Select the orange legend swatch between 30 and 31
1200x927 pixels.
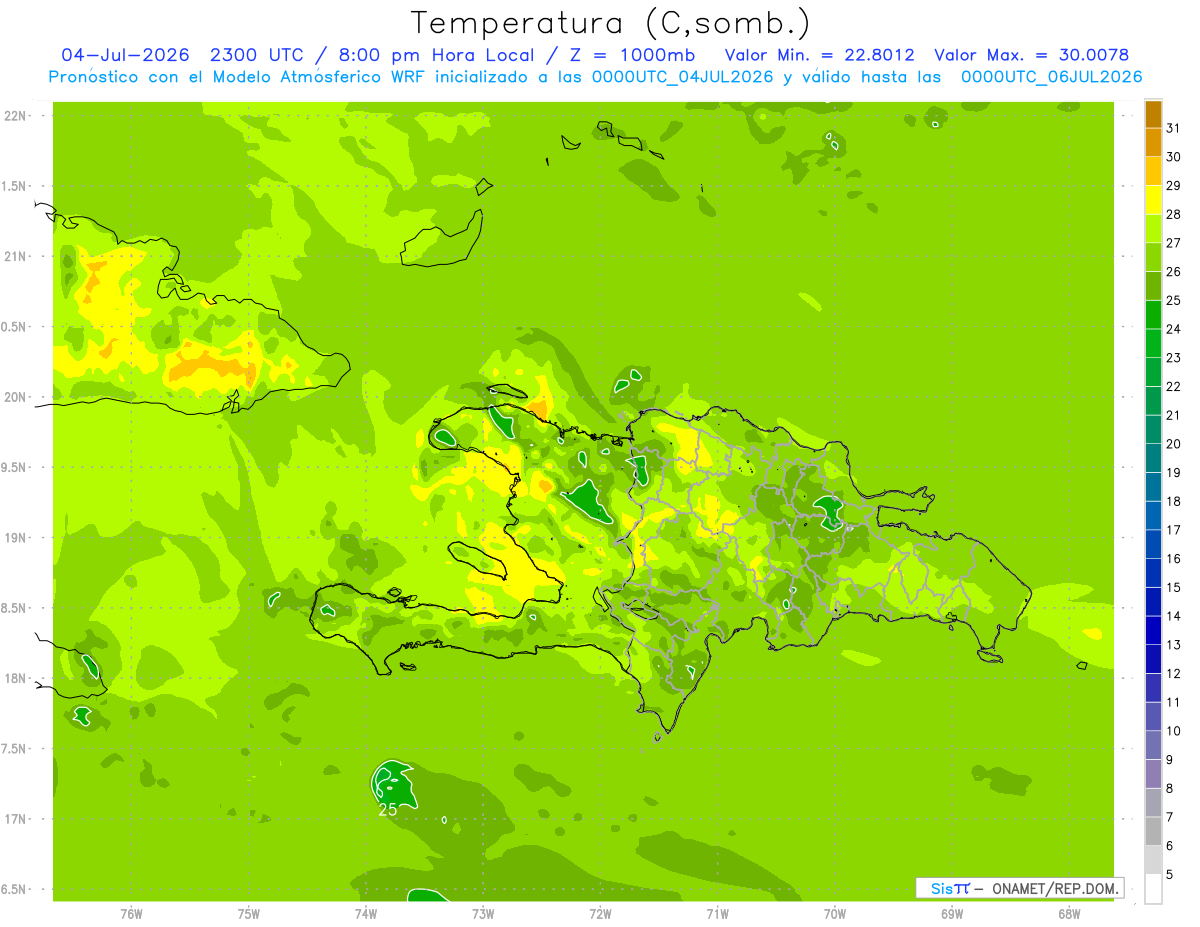pyautogui.click(x=1153, y=143)
